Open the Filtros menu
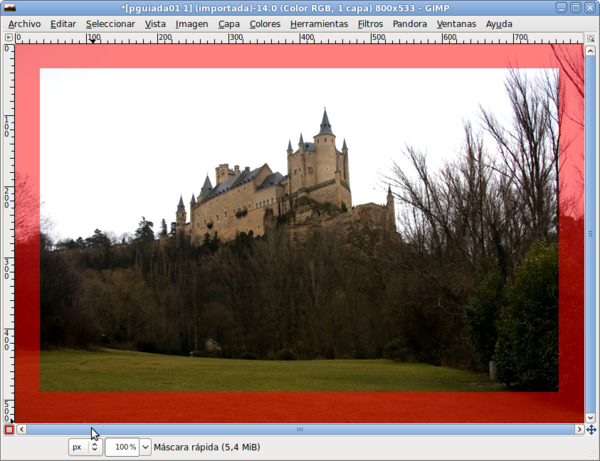 coord(370,23)
